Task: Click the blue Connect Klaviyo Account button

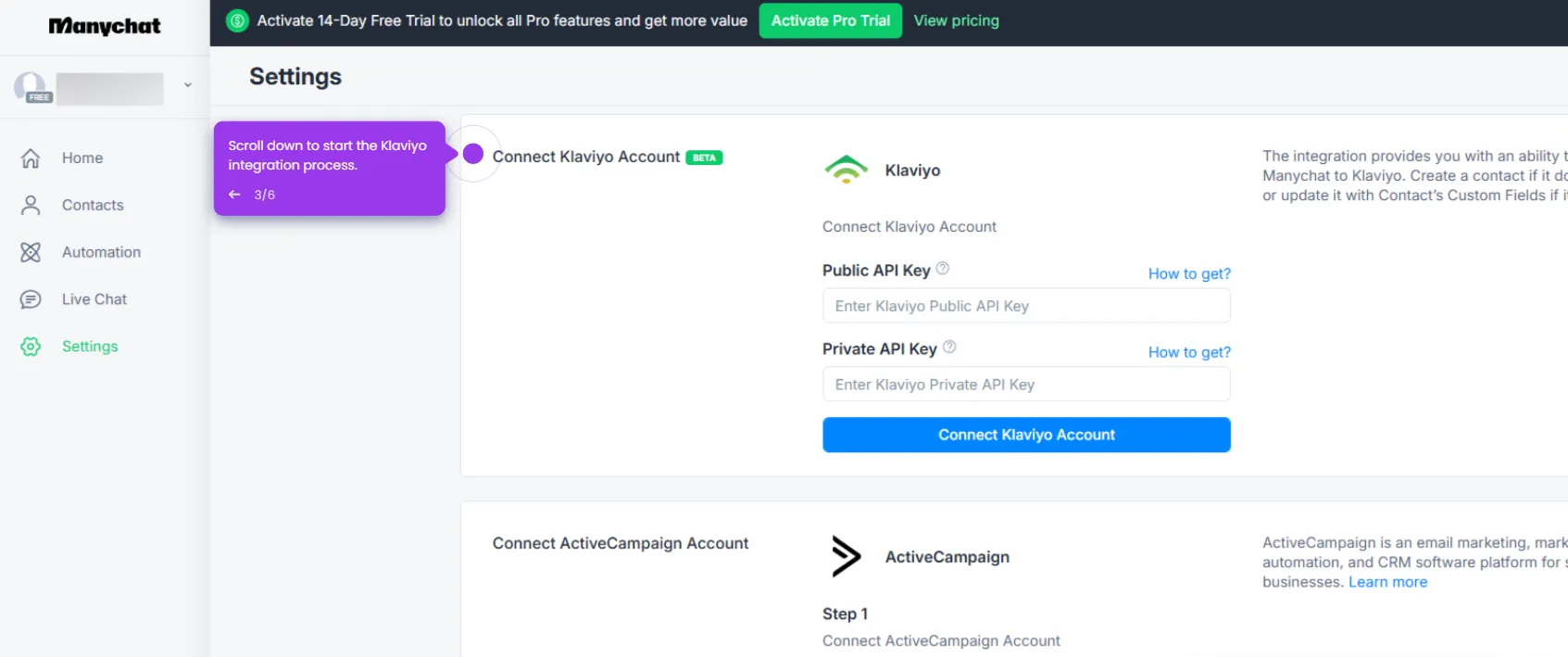Action: pyautogui.click(x=1026, y=435)
